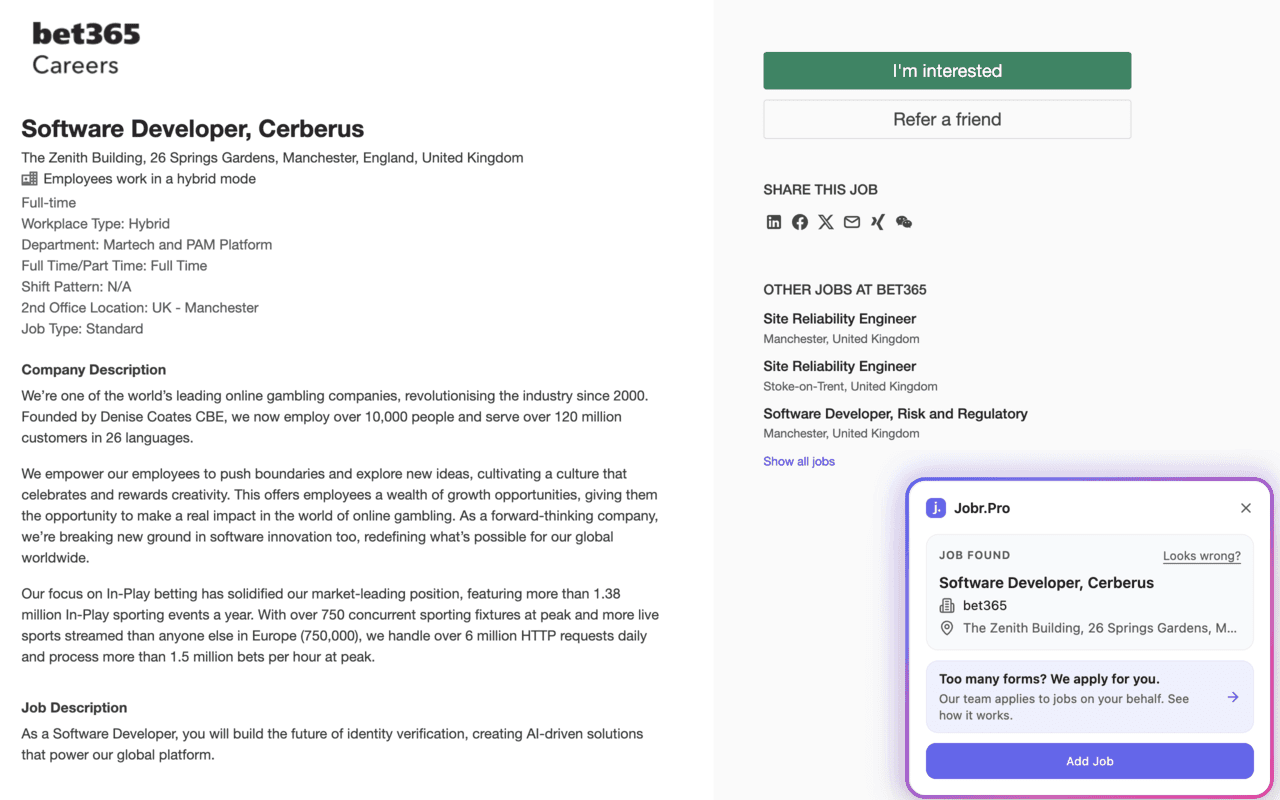Click the I'm interested button
Screen dimensions: 1280x800
[x=947, y=71]
